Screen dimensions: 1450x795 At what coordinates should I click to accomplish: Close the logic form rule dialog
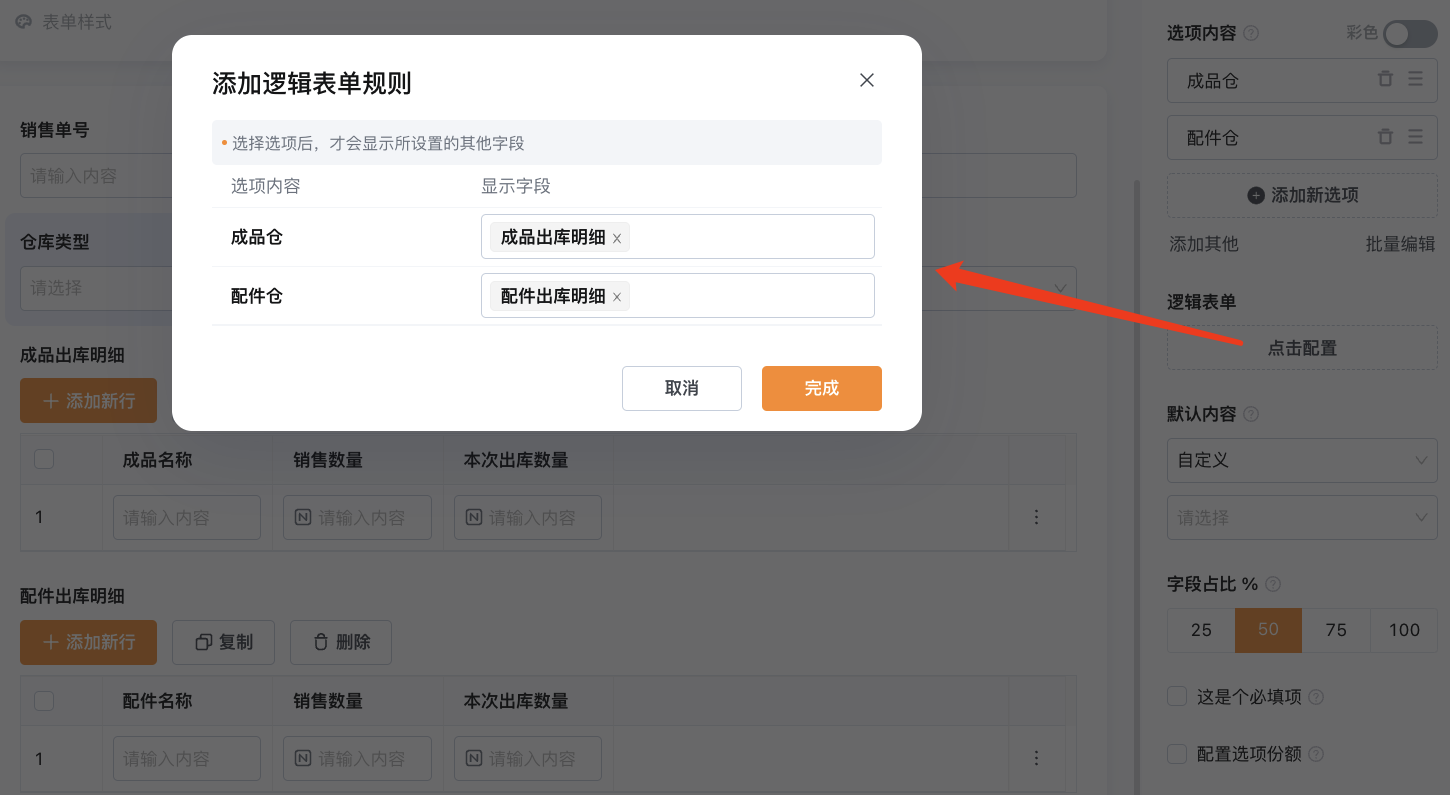(867, 81)
